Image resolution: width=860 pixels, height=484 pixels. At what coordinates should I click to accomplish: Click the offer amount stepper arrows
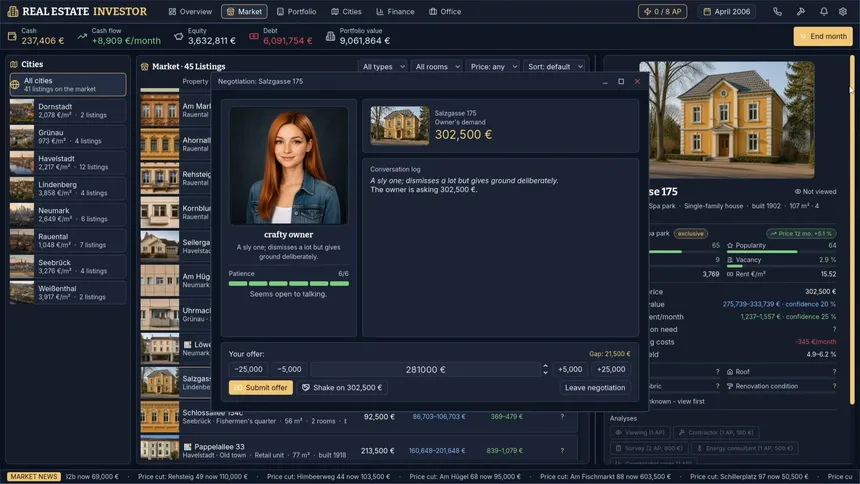pos(545,369)
